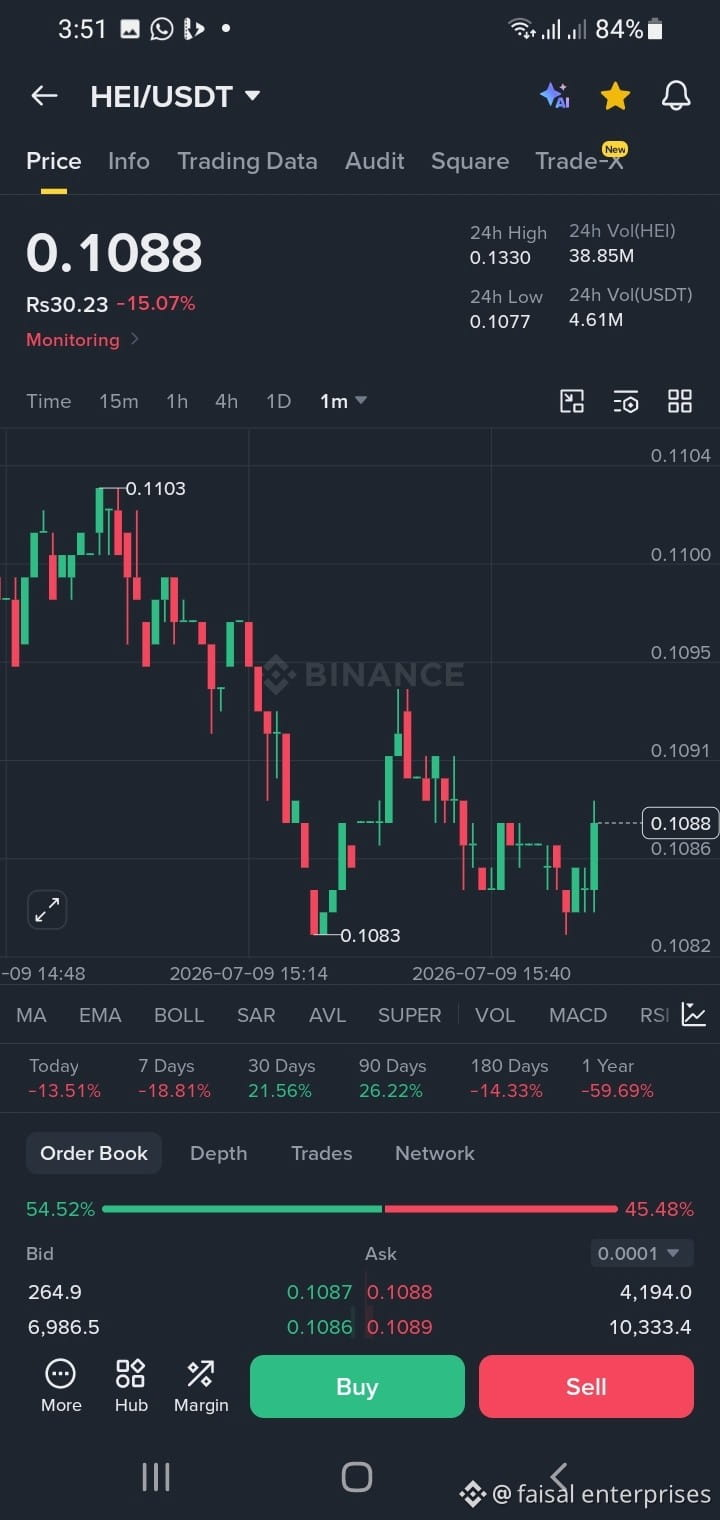Tap the 0.1088 ask price

pos(400,1292)
